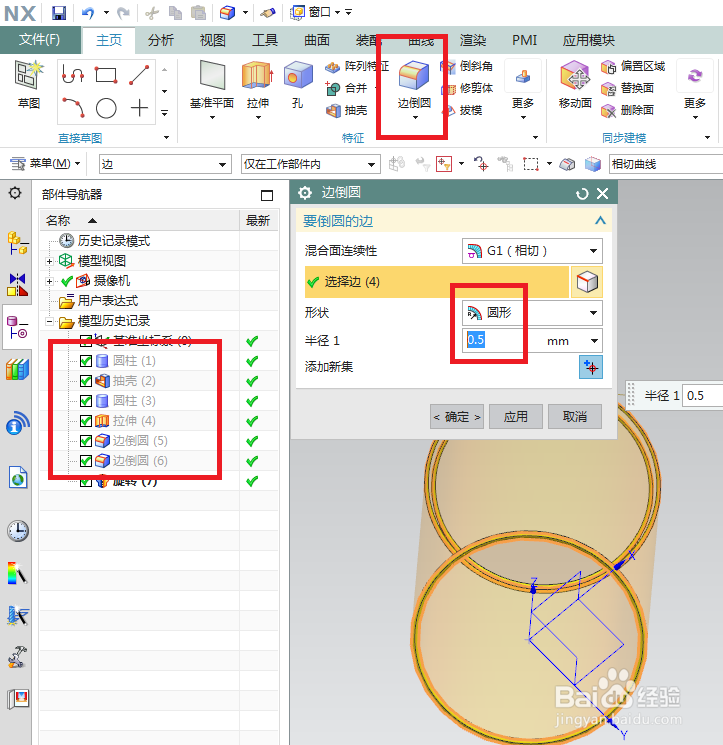Screen dimensions: 723x745
Task: Toggle checkbox for 拉伸 (4) feature
Action: click(x=86, y=421)
